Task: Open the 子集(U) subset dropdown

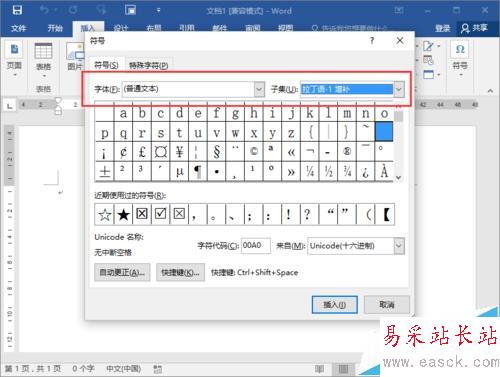Action: (x=399, y=89)
